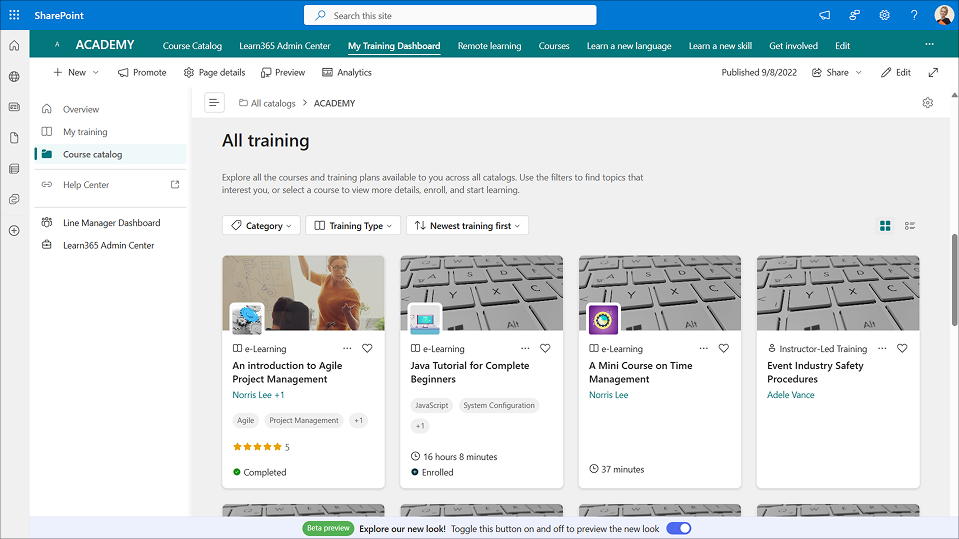This screenshot has height=539, width=959.
Task: Select My training in the sidebar
Action: click(x=85, y=132)
